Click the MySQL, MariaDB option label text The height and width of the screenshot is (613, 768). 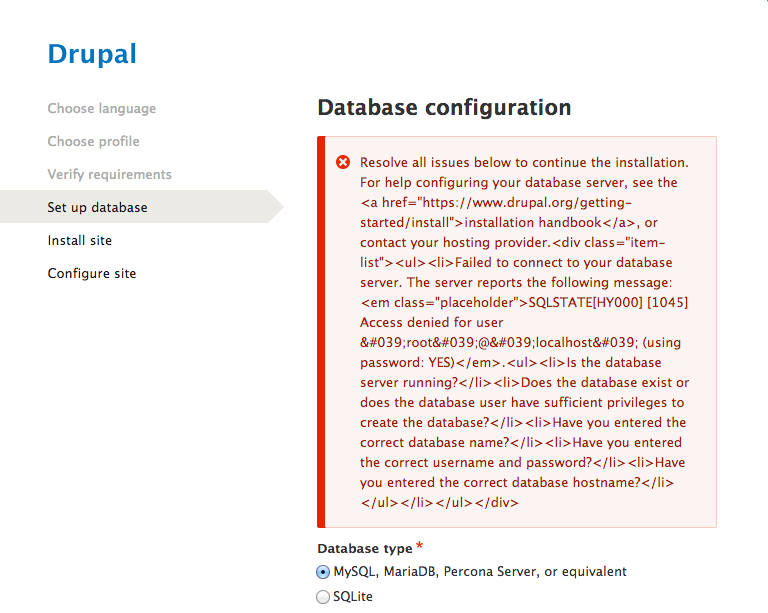coord(480,571)
